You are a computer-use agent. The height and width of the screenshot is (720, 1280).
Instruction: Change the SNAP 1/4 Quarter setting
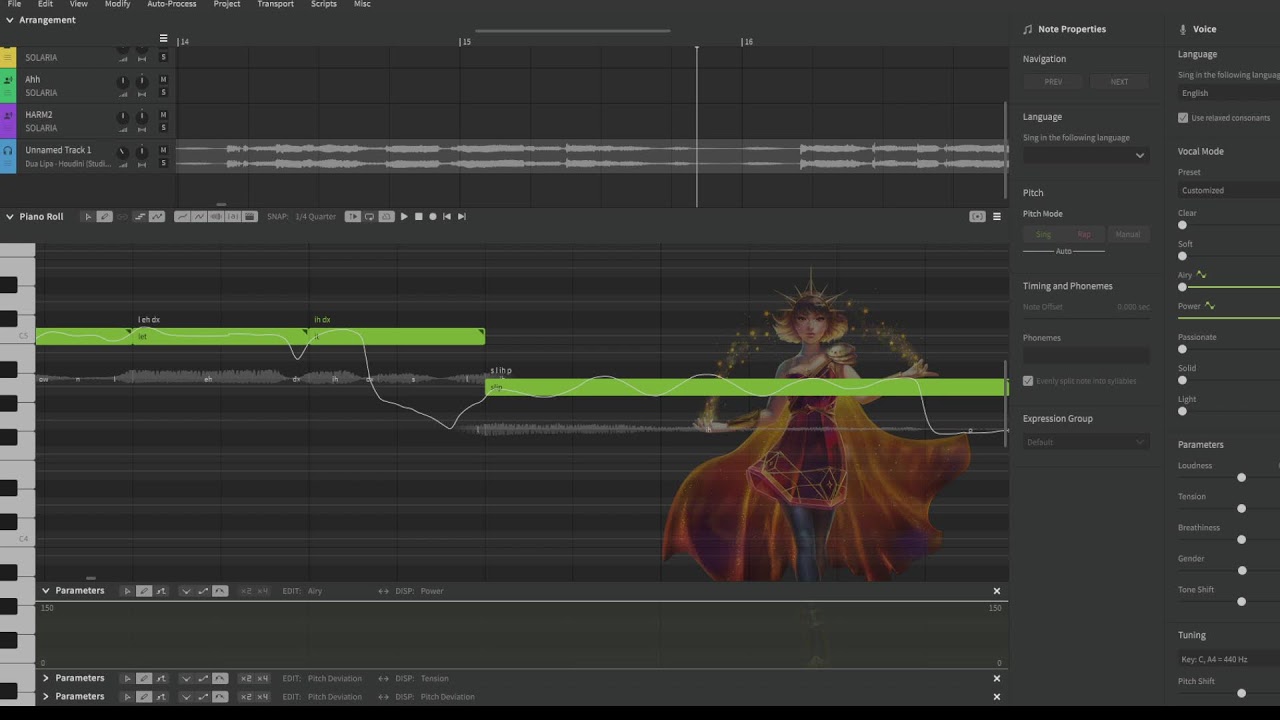[x=315, y=216]
